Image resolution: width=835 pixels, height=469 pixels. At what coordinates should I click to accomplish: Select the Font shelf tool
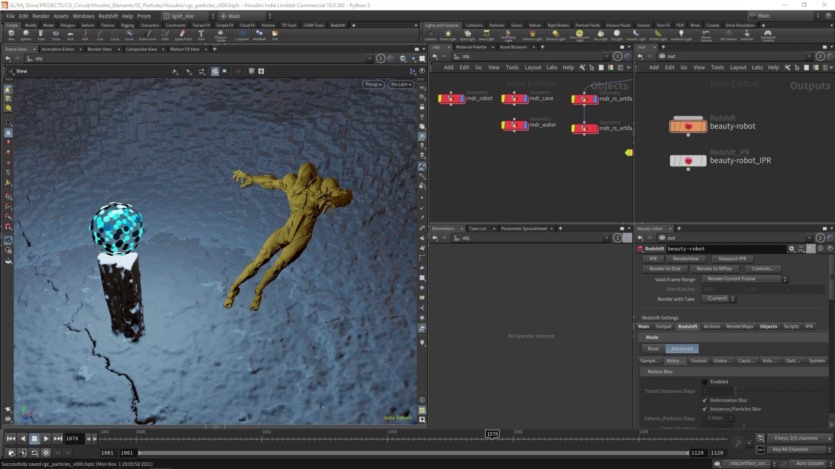[201, 35]
